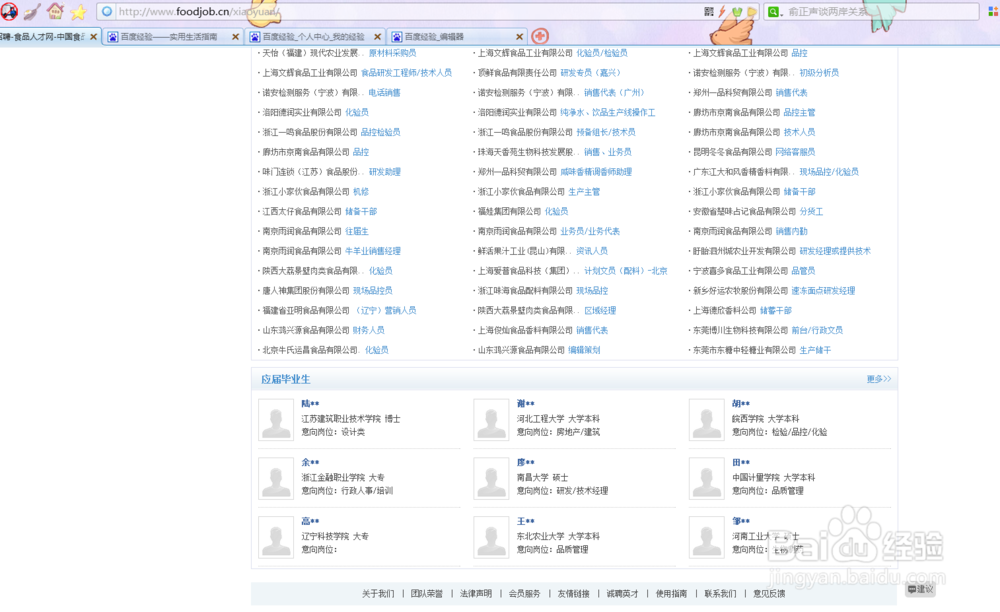Open 研发助理 job link
This screenshot has height=612, width=1000.
coord(385,171)
